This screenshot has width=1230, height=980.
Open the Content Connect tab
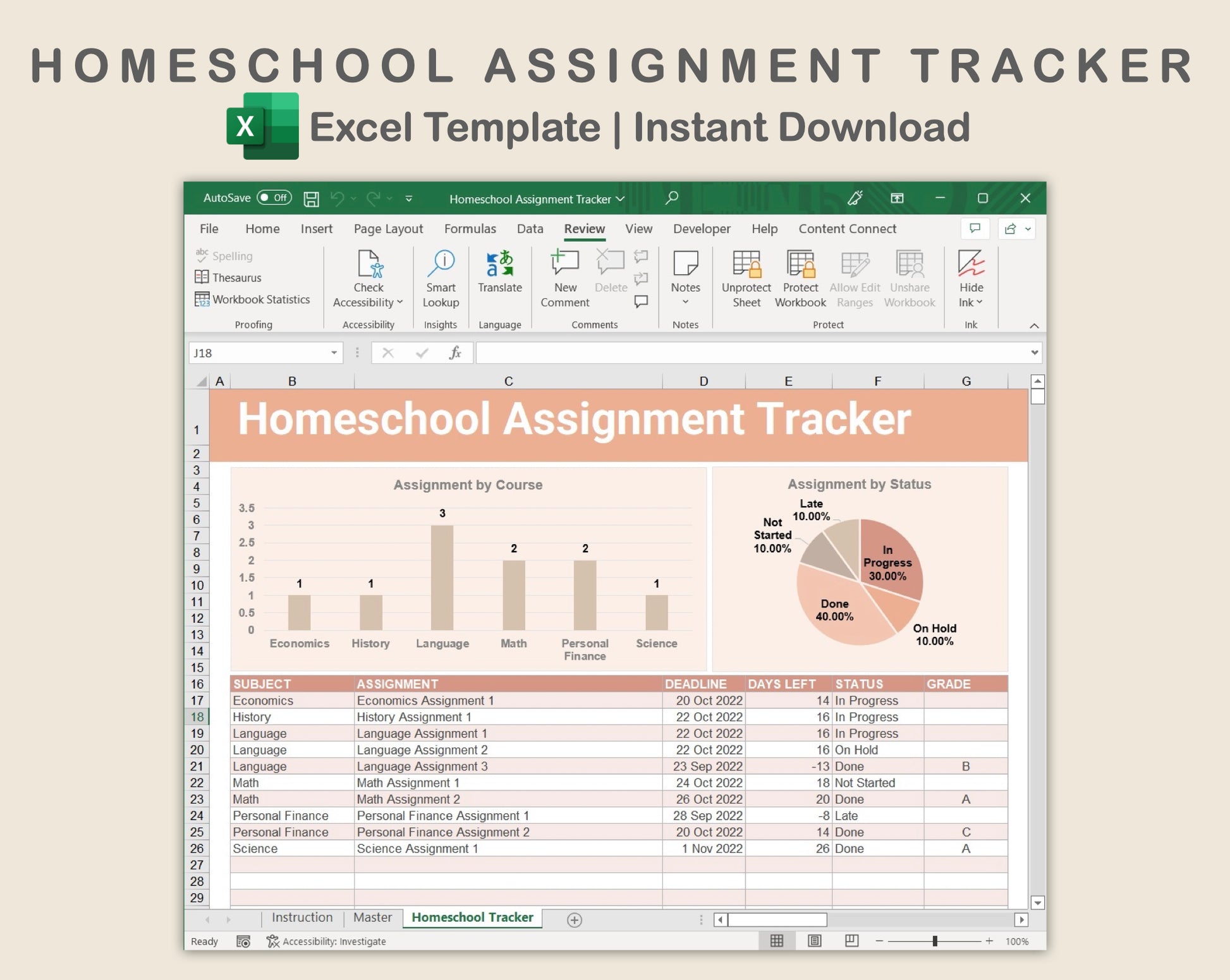point(847,229)
